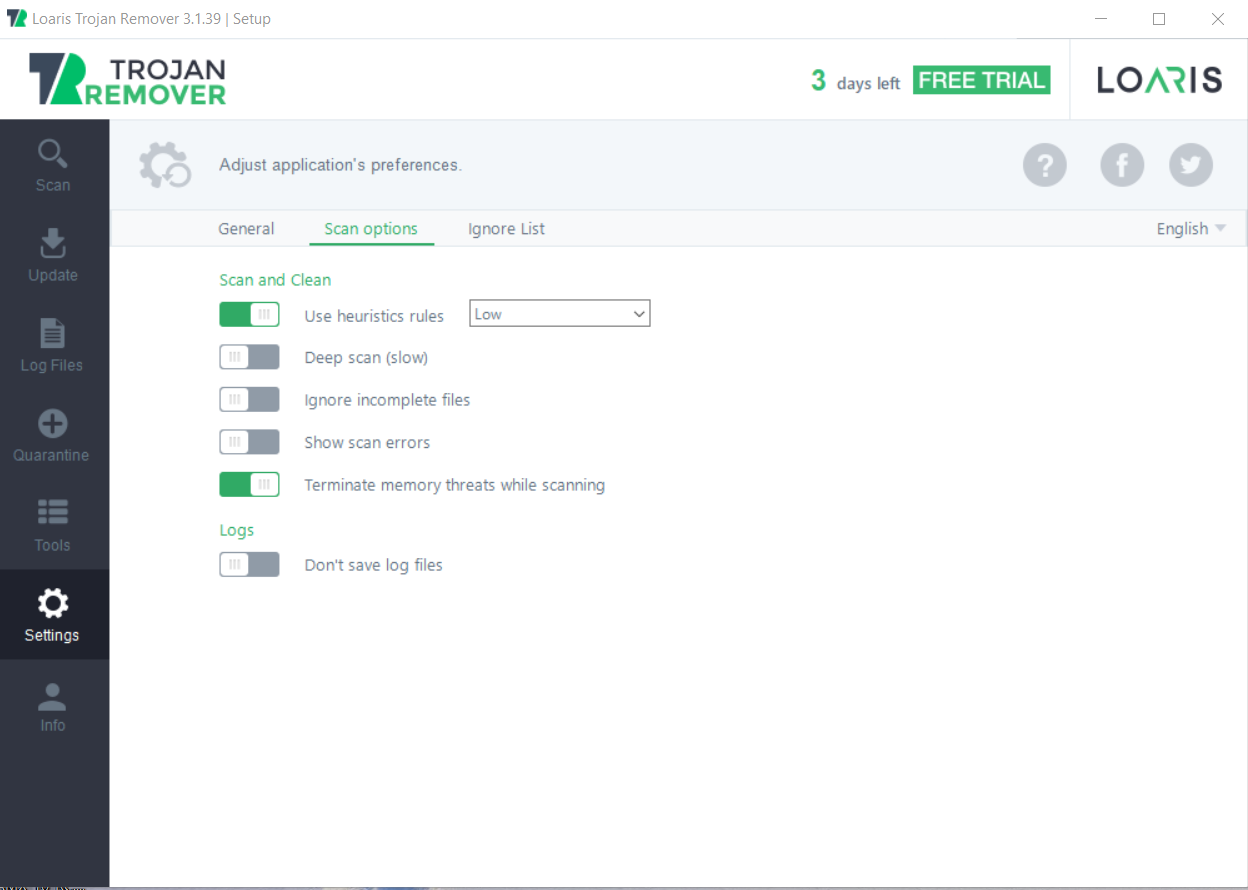
Task: Enable the Deep scan (slow) toggle
Action: pyautogui.click(x=249, y=357)
